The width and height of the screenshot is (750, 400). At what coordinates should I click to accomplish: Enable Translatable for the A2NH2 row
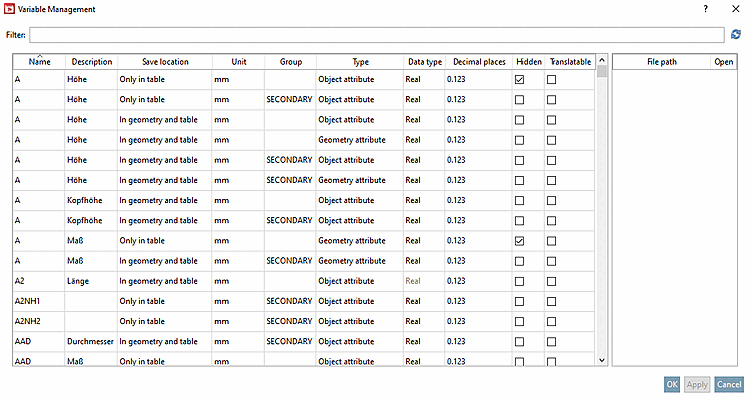tap(551, 322)
